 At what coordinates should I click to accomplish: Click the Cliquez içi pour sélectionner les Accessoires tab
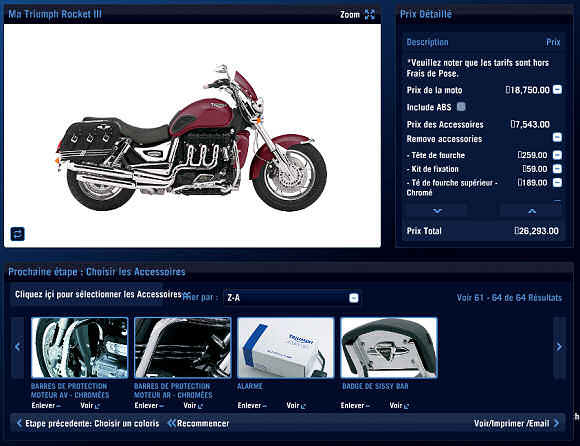click(87, 295)
